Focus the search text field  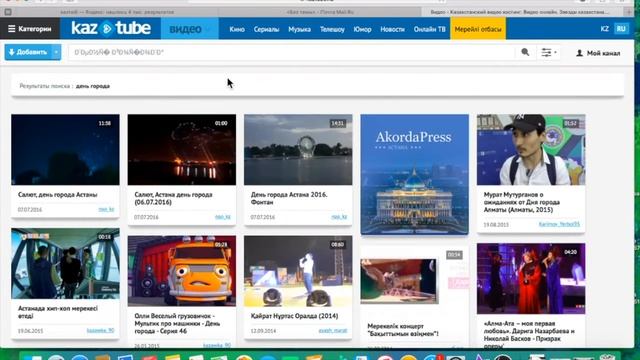click(x=291, y=52)
